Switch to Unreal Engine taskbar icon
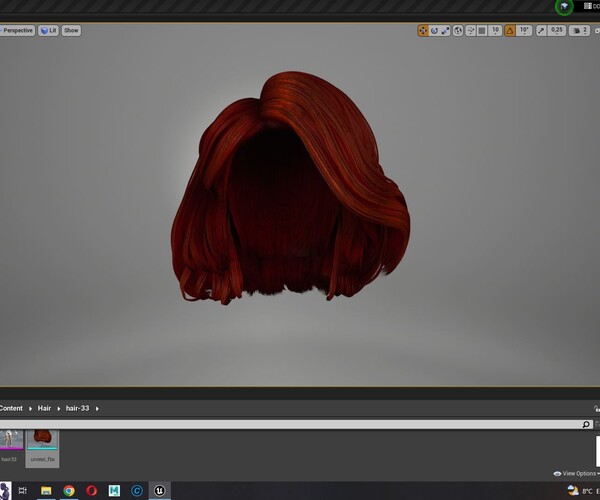The height and width of the screenshot is (500, 600). (160, 490)
